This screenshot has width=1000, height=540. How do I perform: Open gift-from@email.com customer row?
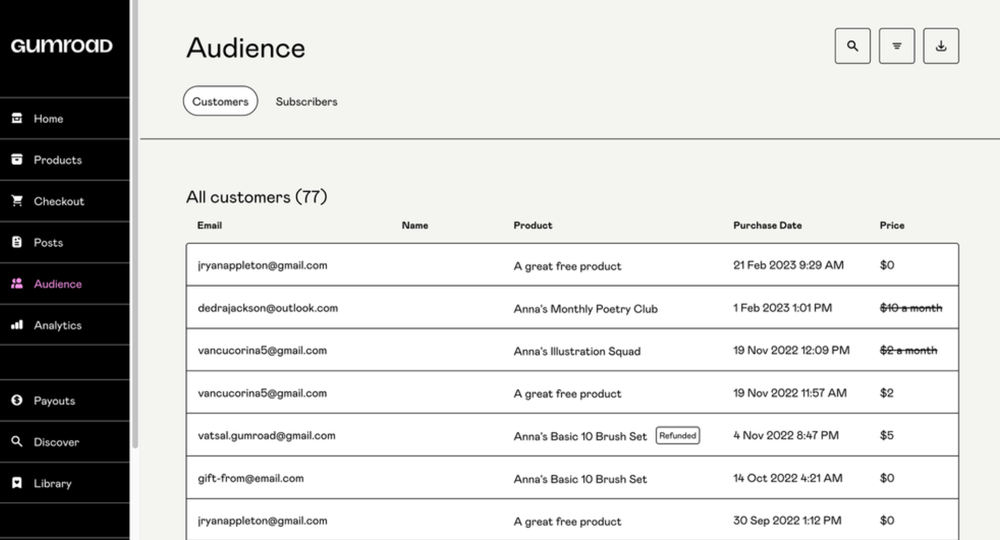coord(572,478)
